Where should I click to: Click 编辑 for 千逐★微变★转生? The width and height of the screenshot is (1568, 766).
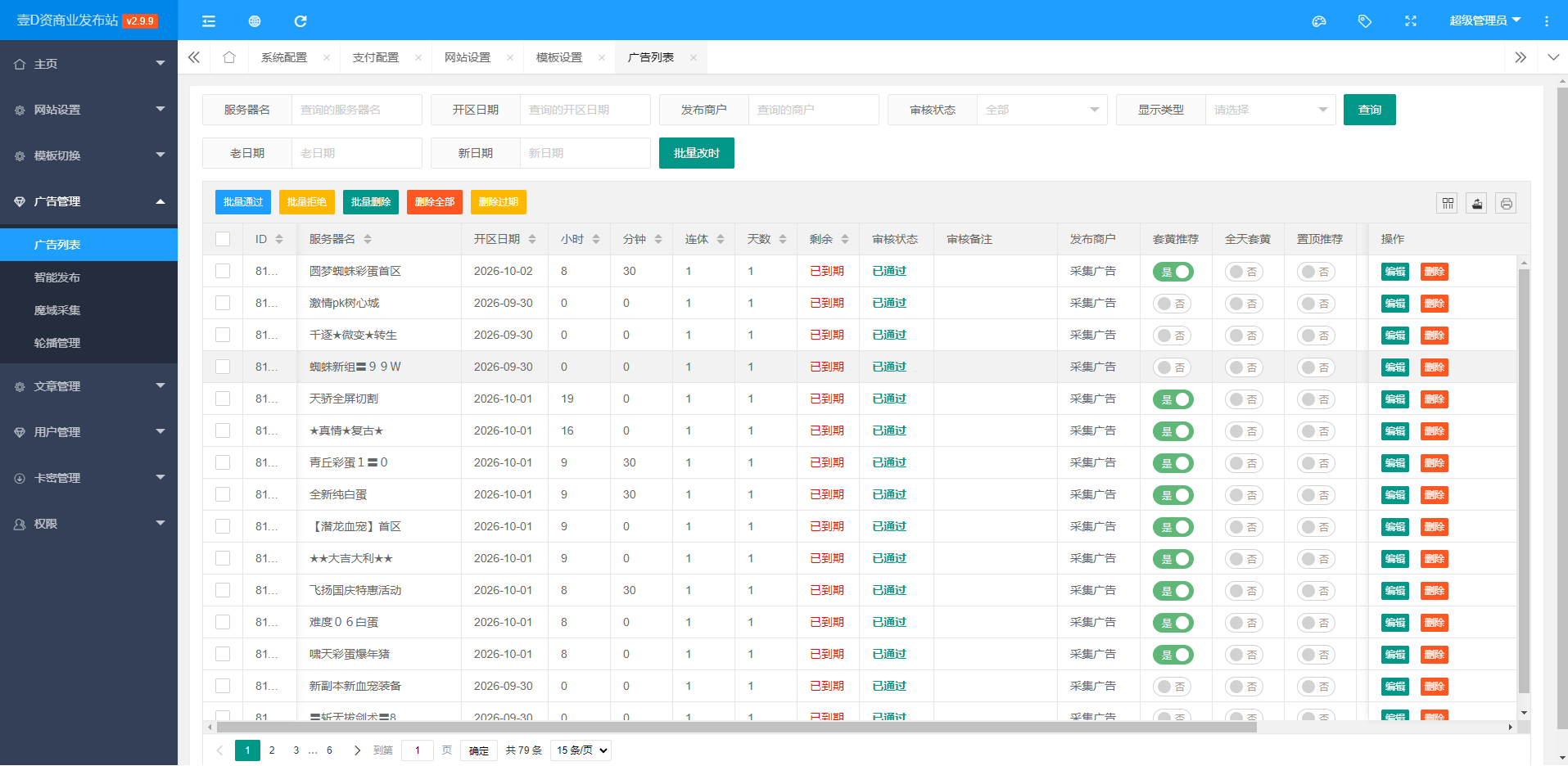(1395, 336)
